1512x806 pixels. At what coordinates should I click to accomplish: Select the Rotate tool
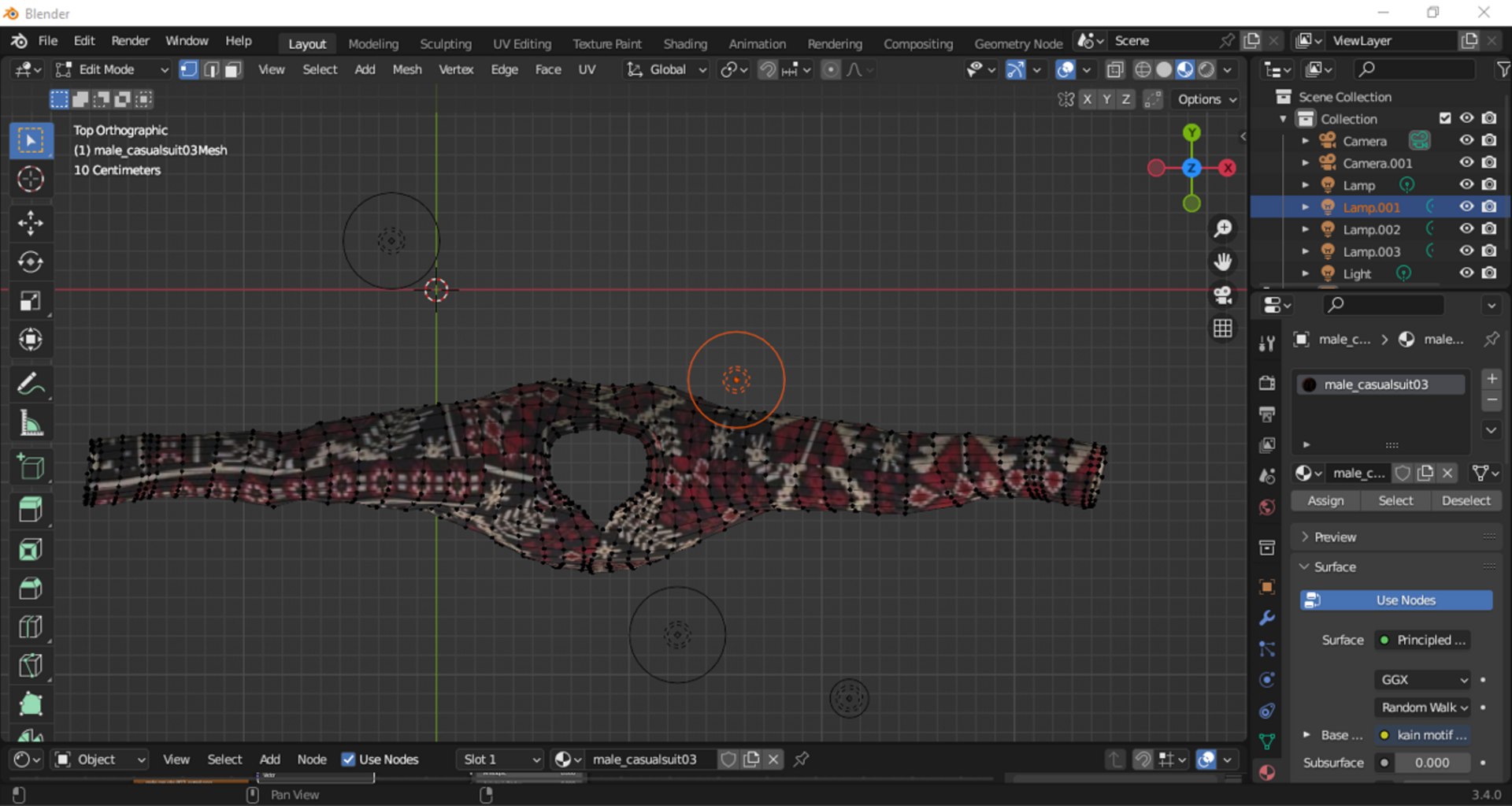point(30,262)
